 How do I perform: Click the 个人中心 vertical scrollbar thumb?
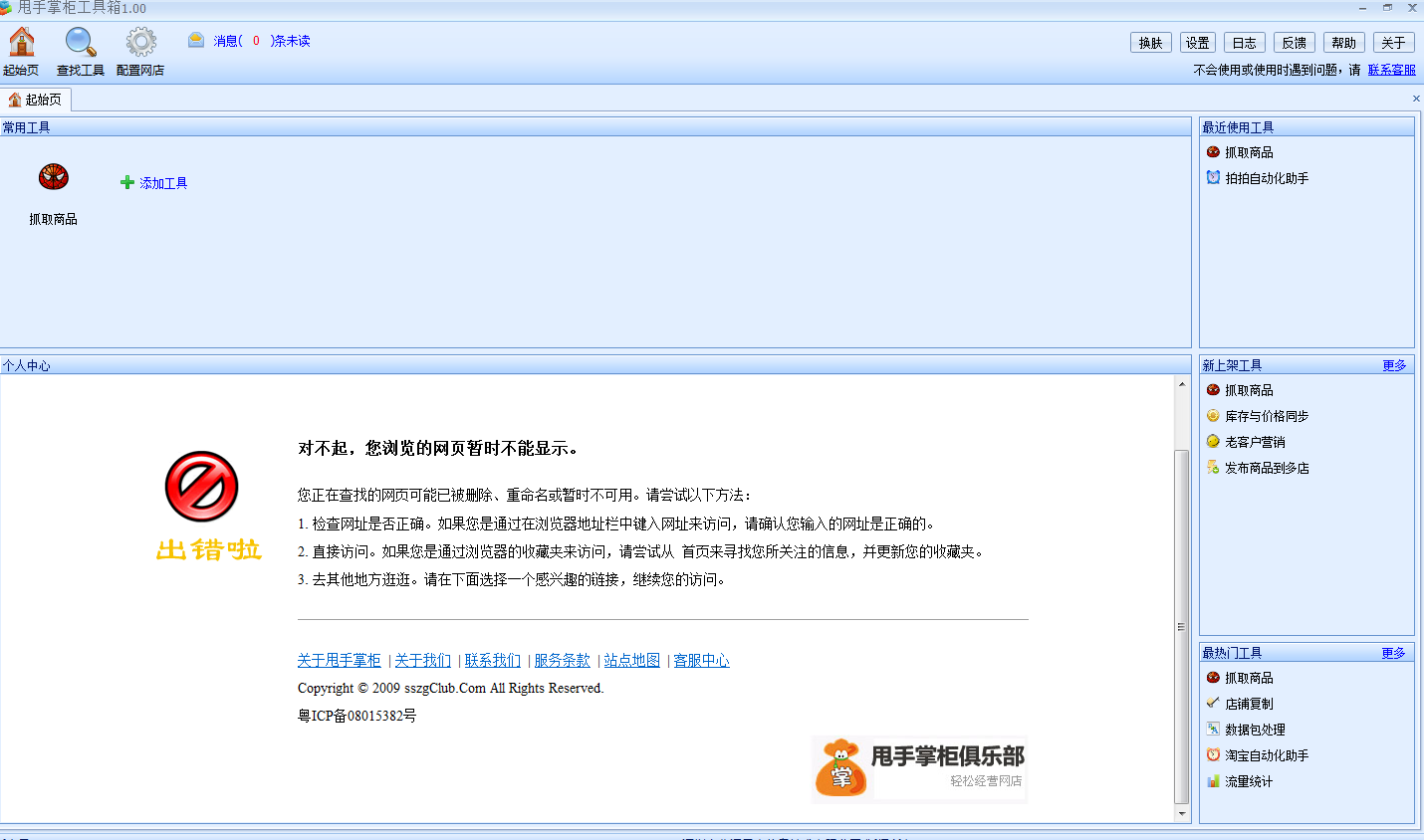[1182, 626]
